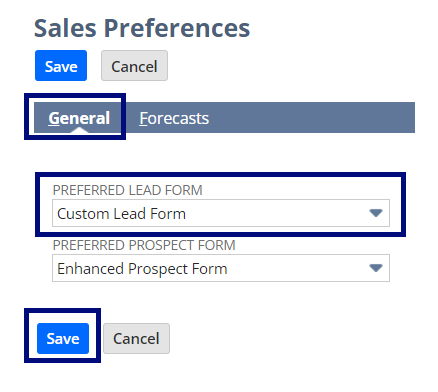
Task: Click blank space inside Prospect Form combo box
Action: click(x=297, y=268)
